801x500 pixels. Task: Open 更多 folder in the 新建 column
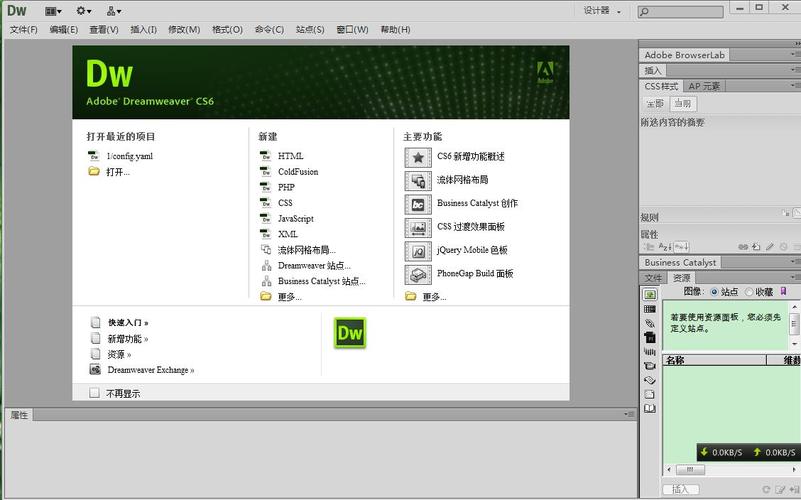pos(289,297)
